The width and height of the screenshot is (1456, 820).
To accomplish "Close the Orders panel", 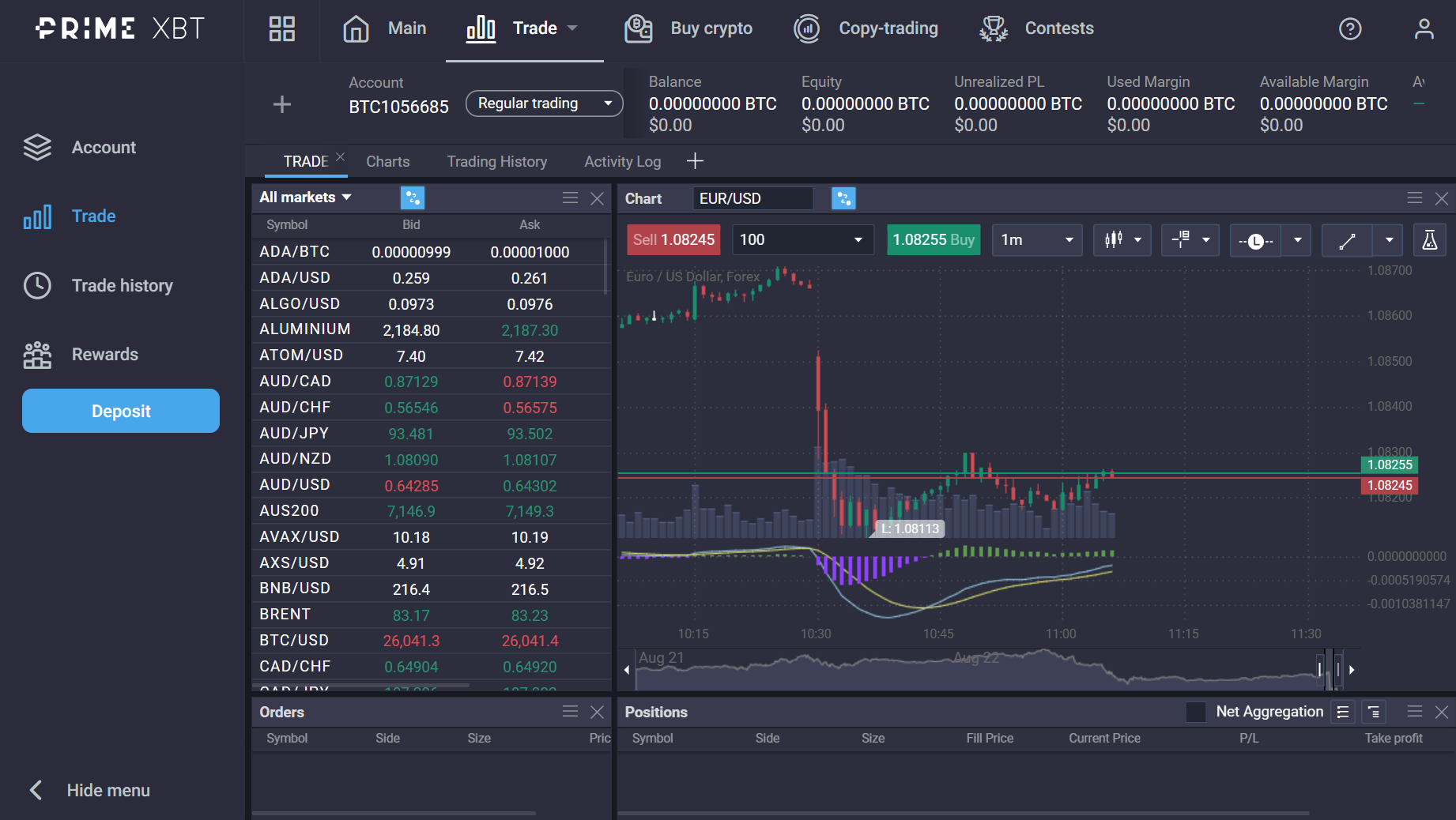I will [597, 712].
